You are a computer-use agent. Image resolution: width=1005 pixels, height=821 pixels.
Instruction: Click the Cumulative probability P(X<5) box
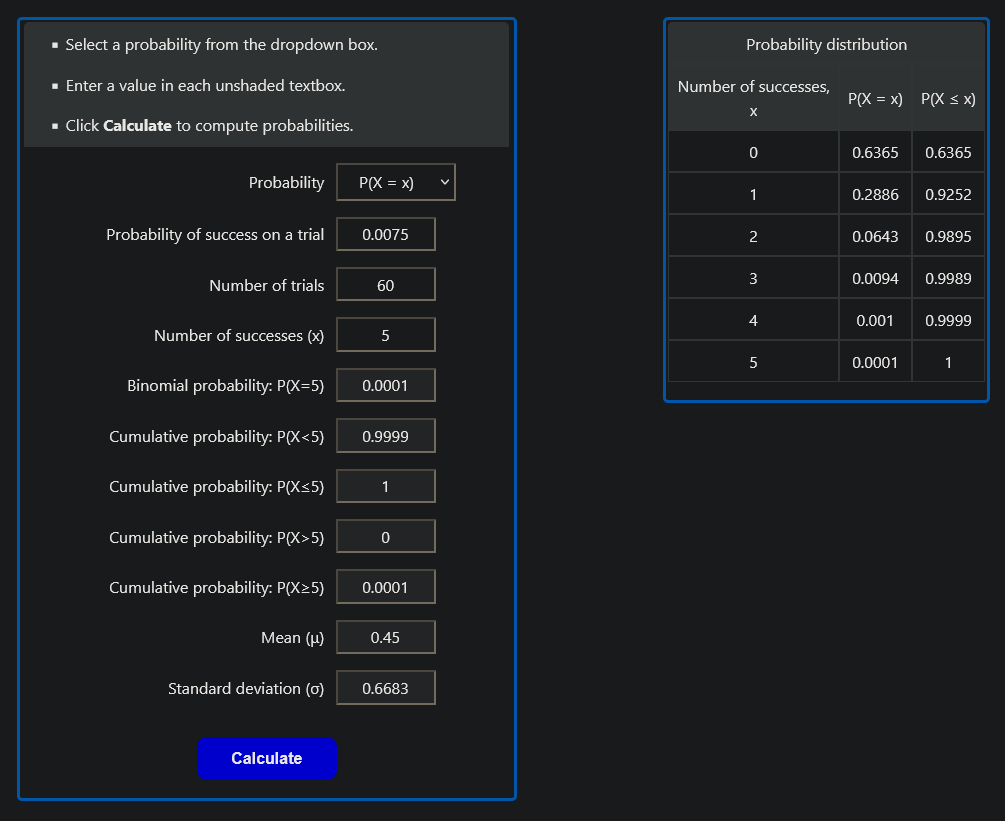tap(385, 436)
